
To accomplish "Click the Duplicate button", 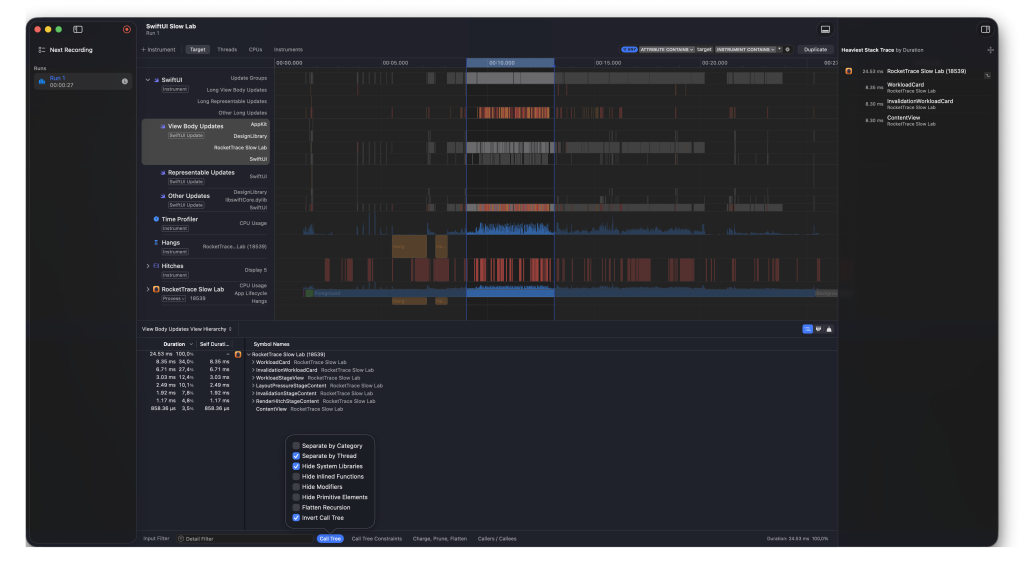I will pyautogui.click(x=815, y=50).
